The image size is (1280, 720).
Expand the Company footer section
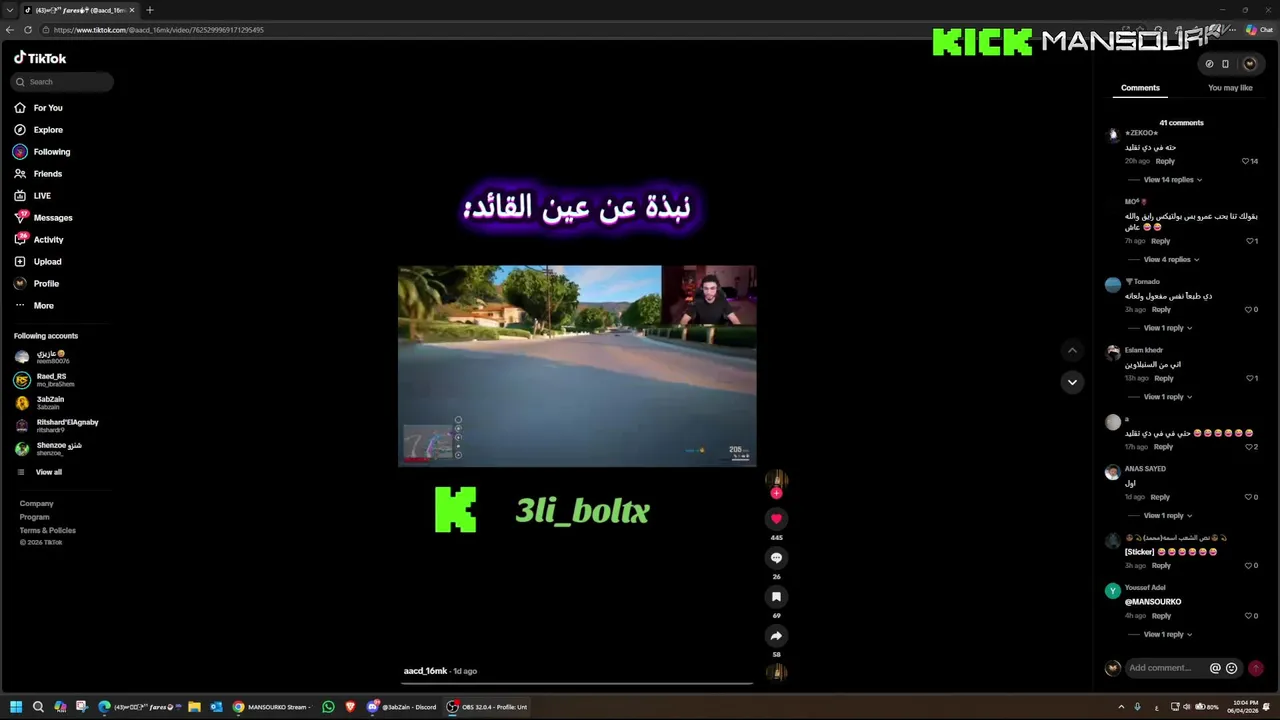tap(37, 504)
